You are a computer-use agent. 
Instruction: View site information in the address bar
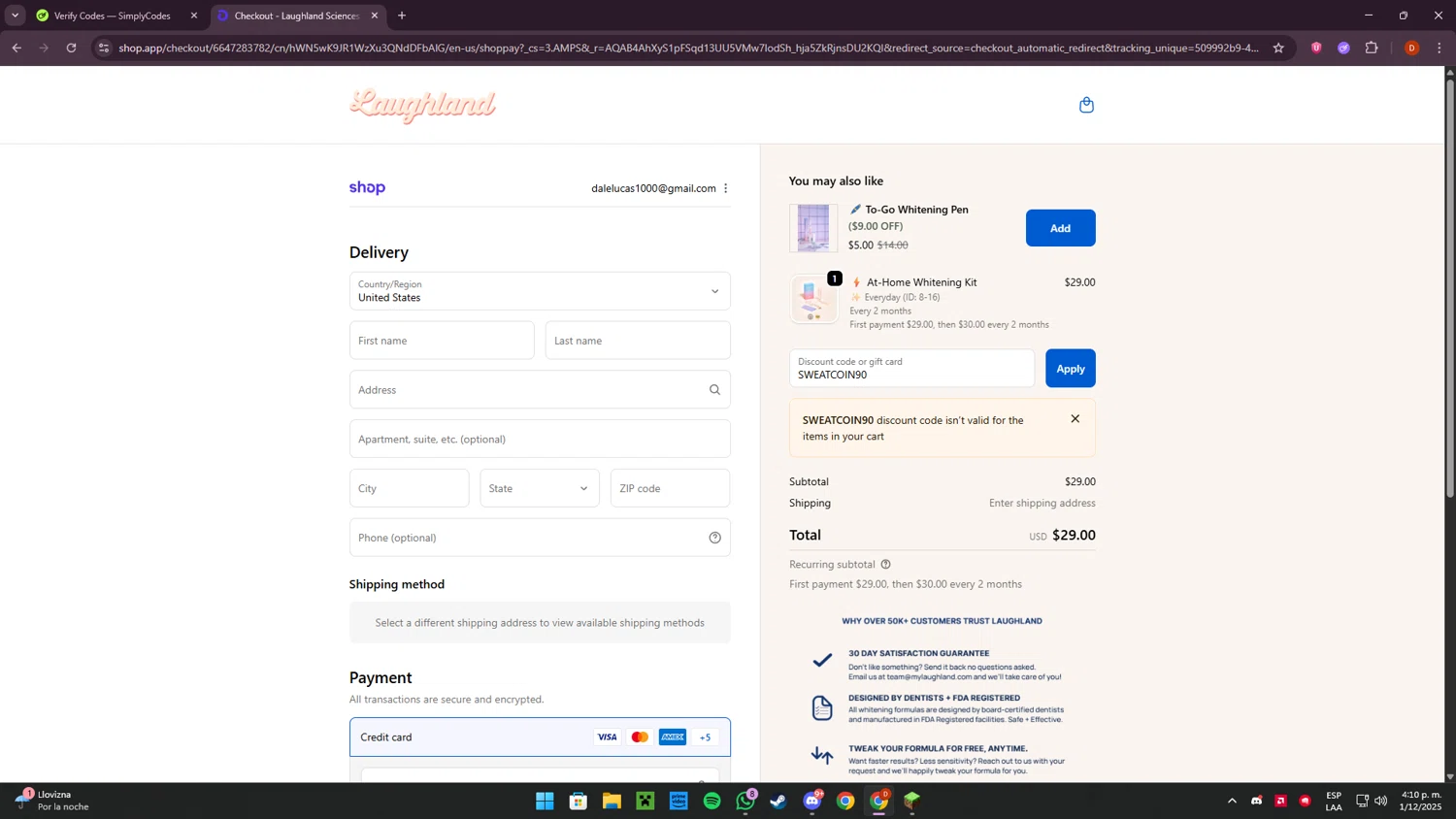(x=104, y=48)
